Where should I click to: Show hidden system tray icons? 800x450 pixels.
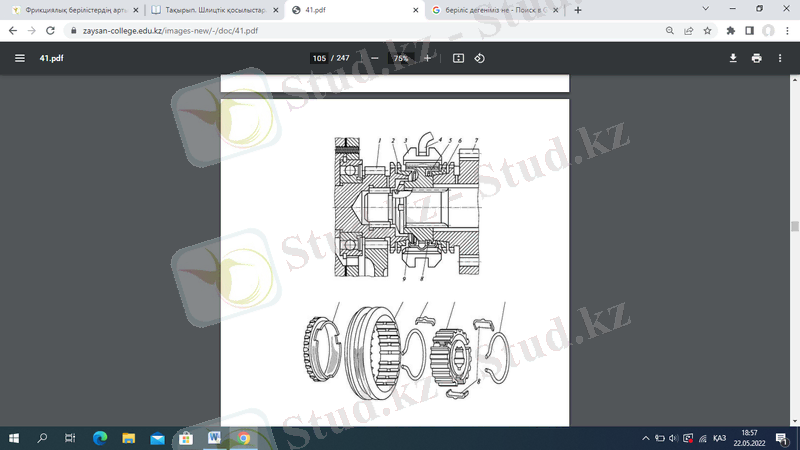(645, 438)
